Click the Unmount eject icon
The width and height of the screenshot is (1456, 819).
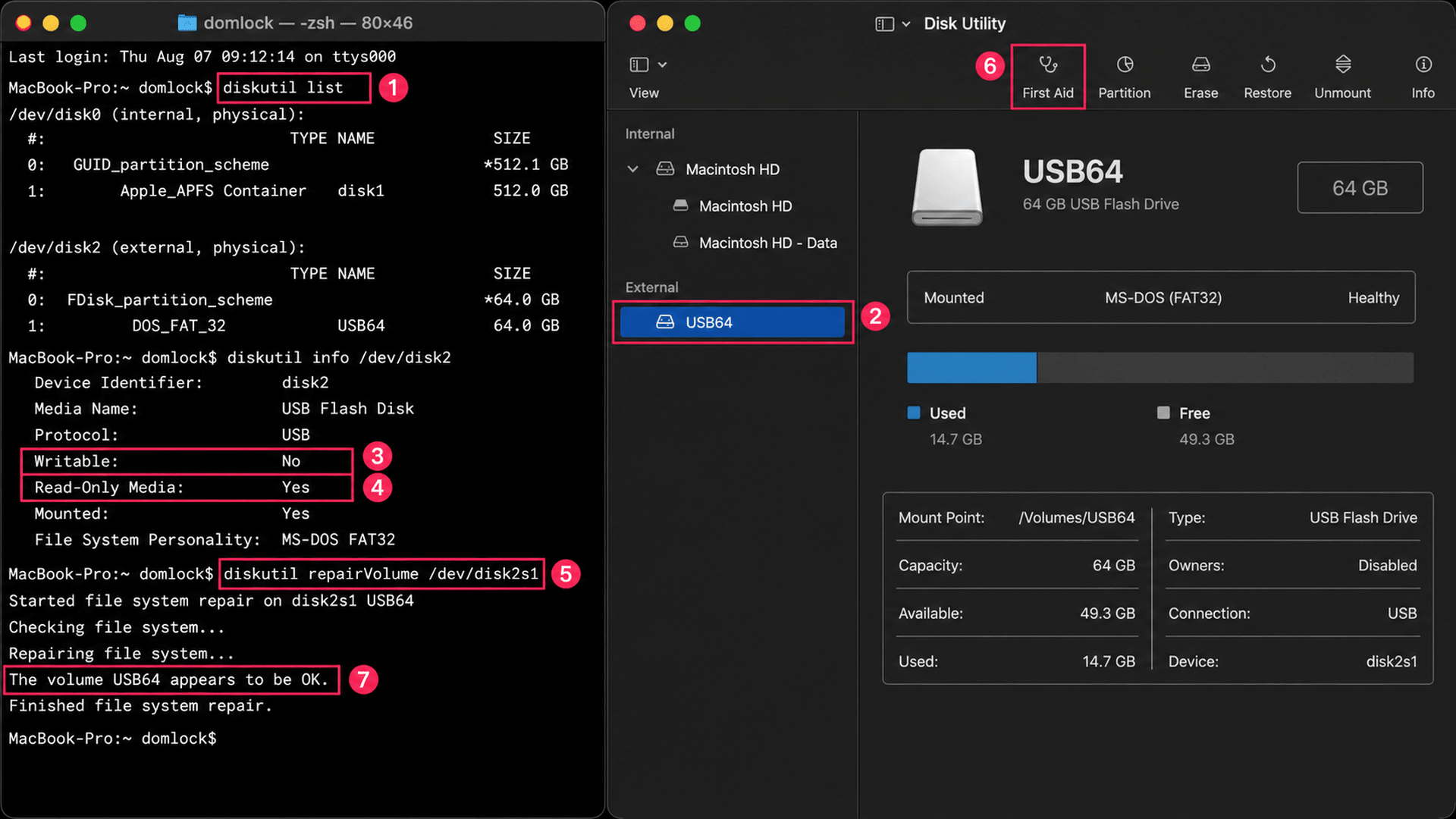(1343, 64)
